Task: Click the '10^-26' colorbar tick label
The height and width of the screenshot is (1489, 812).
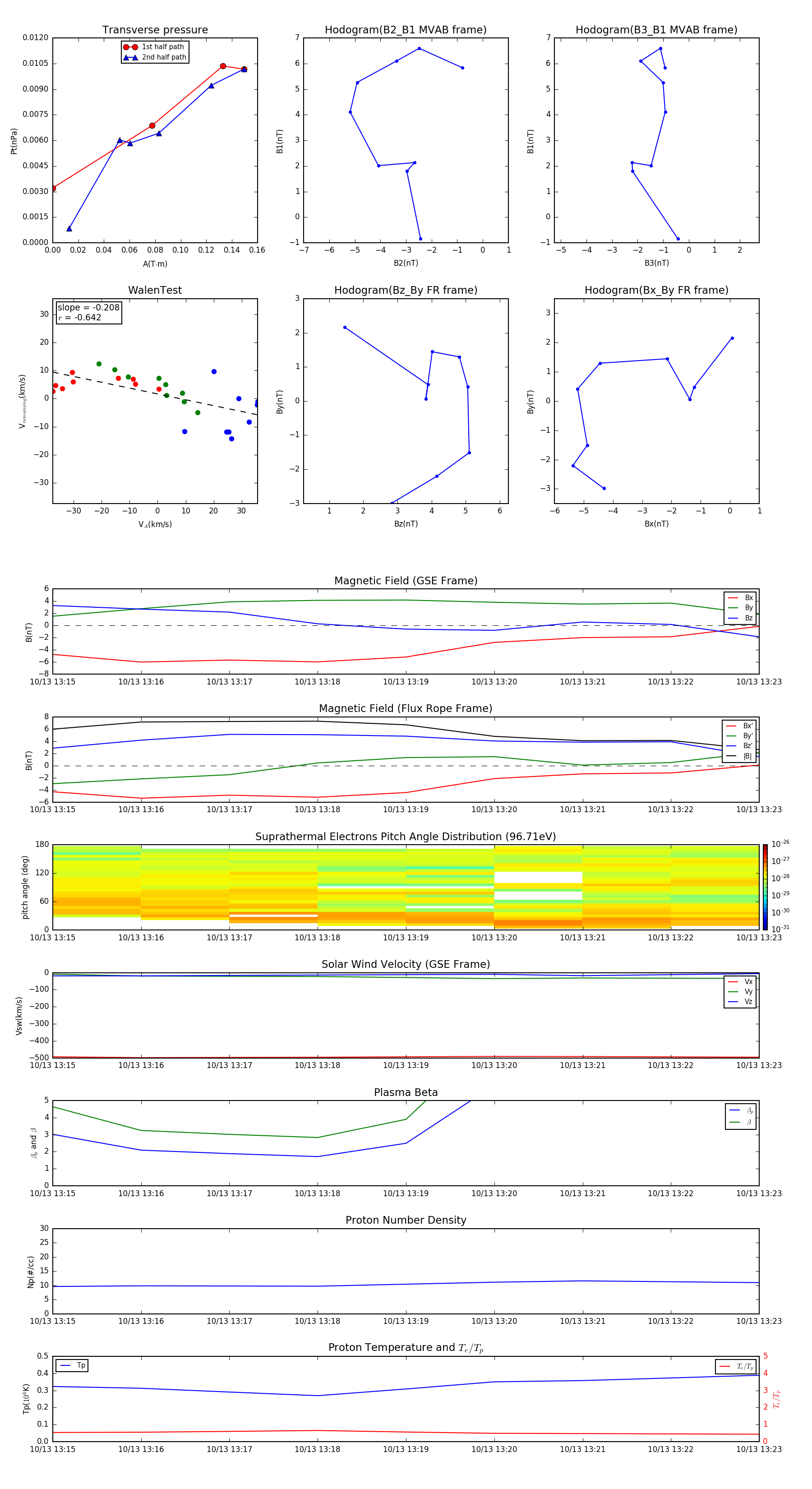Action: 780,844
